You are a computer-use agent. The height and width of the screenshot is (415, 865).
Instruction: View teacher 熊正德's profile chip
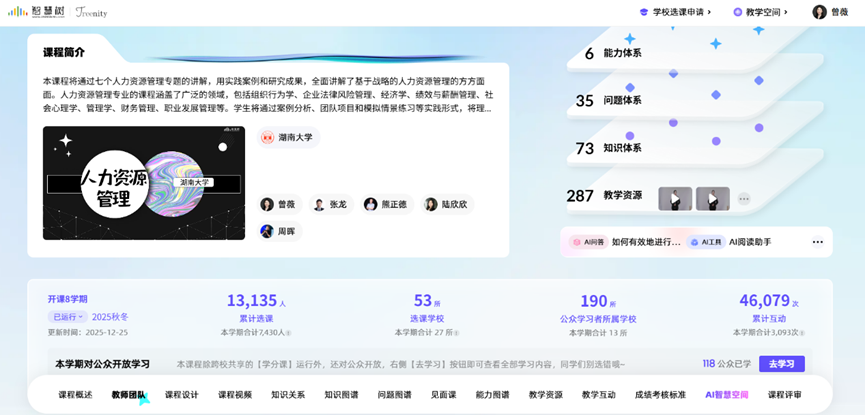pyautogui.click(x=385, y=204)
